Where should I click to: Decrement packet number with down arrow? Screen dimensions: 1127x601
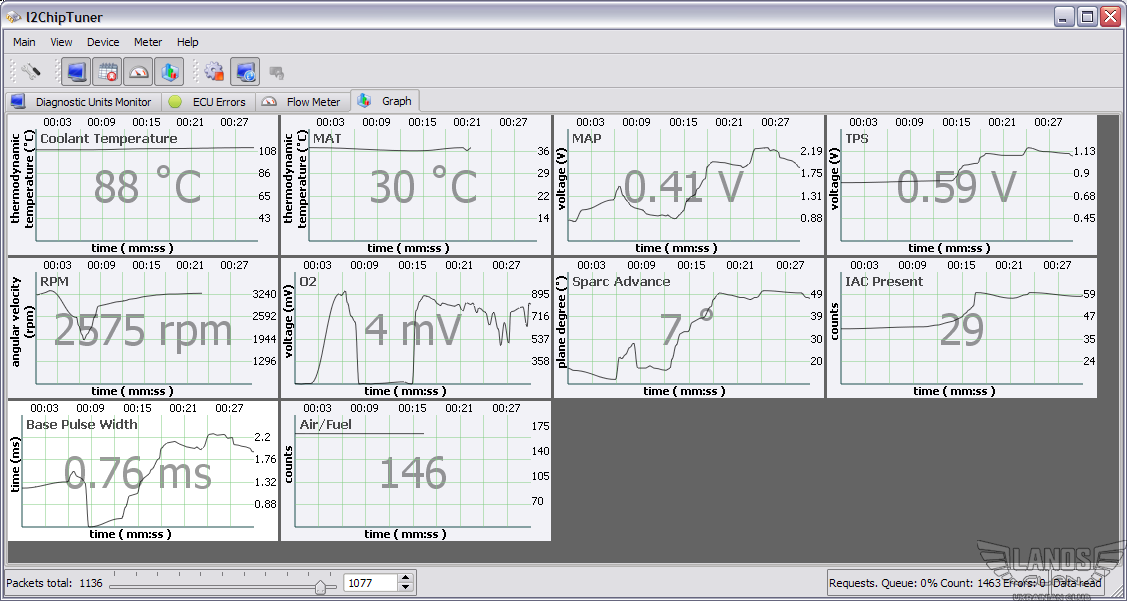(x=405, y=587)
